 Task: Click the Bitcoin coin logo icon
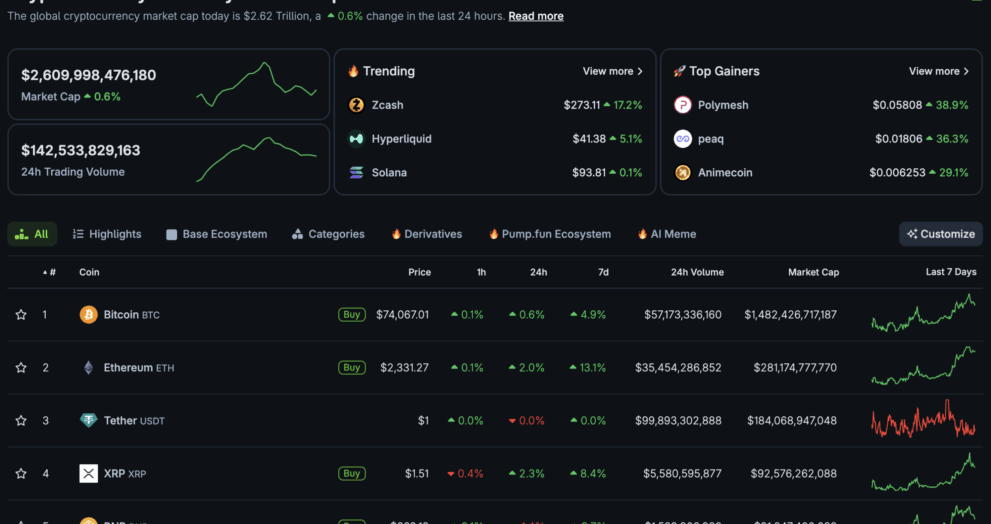tap(89, 315)
